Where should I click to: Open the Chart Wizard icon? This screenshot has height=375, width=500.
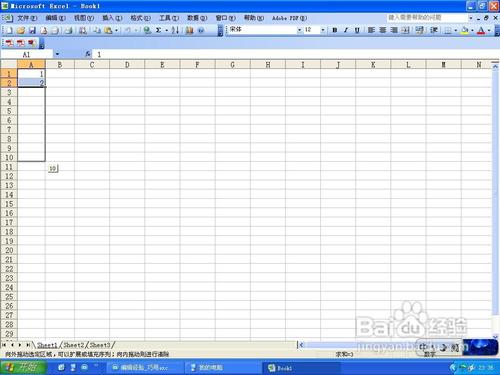[189, 30]
